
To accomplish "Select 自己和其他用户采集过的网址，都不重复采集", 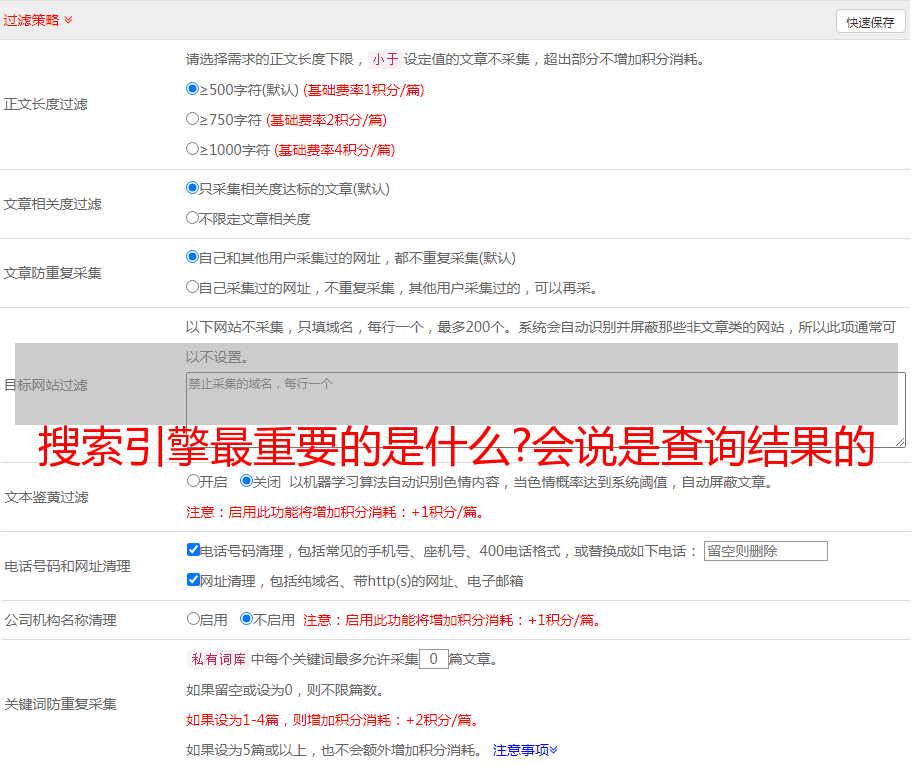I will [x=193, y=257].
